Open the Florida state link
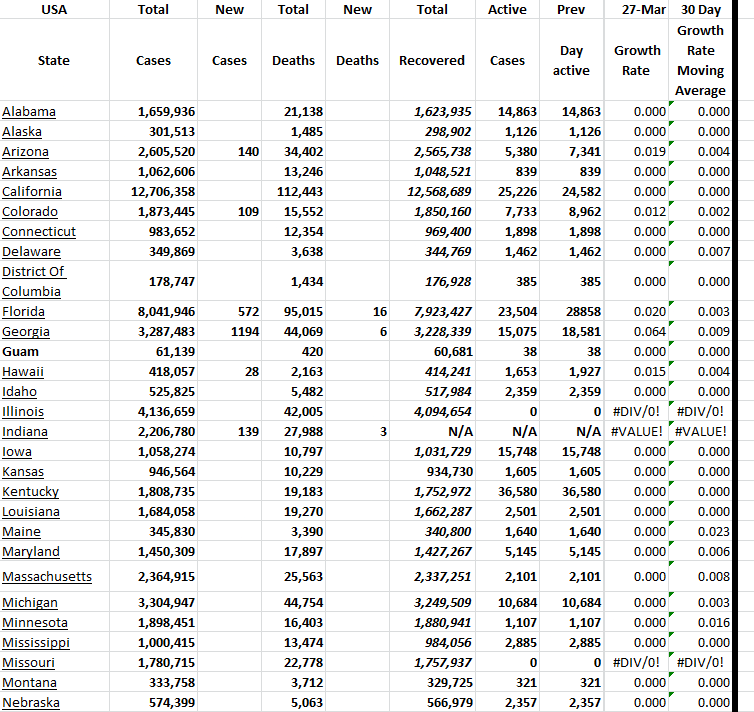 click(x=24, y=311)
